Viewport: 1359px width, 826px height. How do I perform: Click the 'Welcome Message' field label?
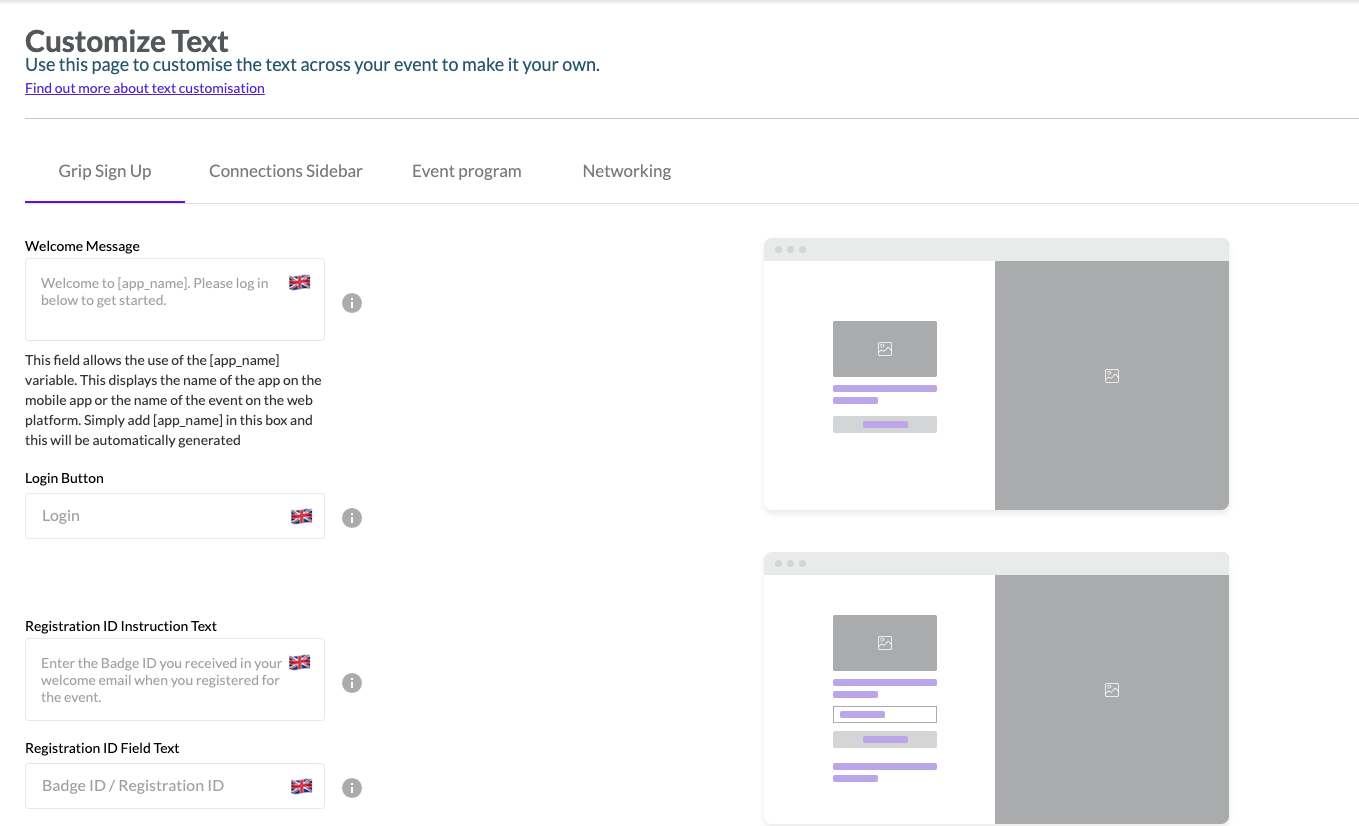[x=82, y=246]
